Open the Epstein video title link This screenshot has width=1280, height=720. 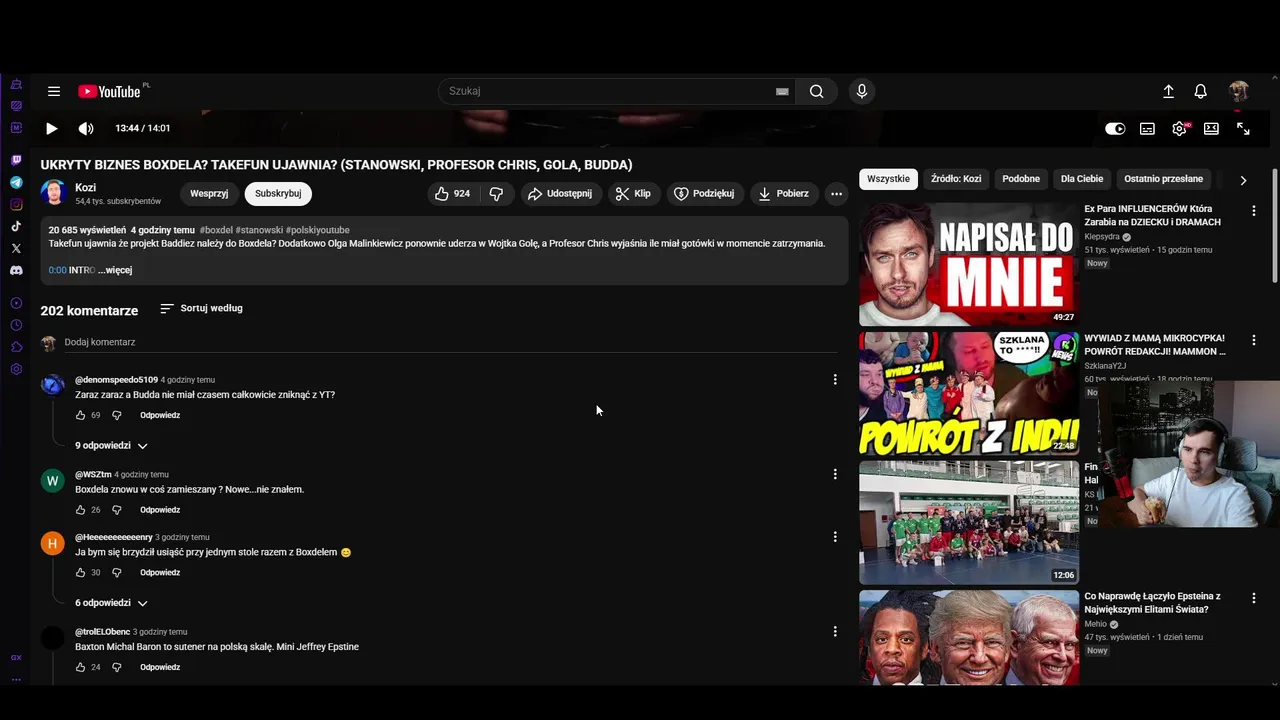(1152, 603)
